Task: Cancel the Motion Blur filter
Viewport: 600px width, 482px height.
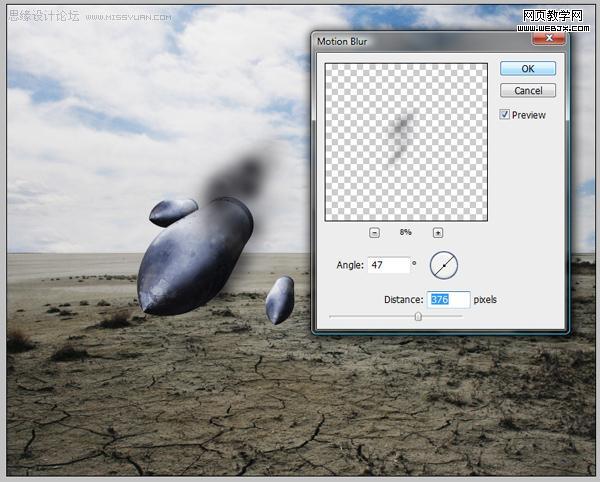Action: [x=528, y=91]
